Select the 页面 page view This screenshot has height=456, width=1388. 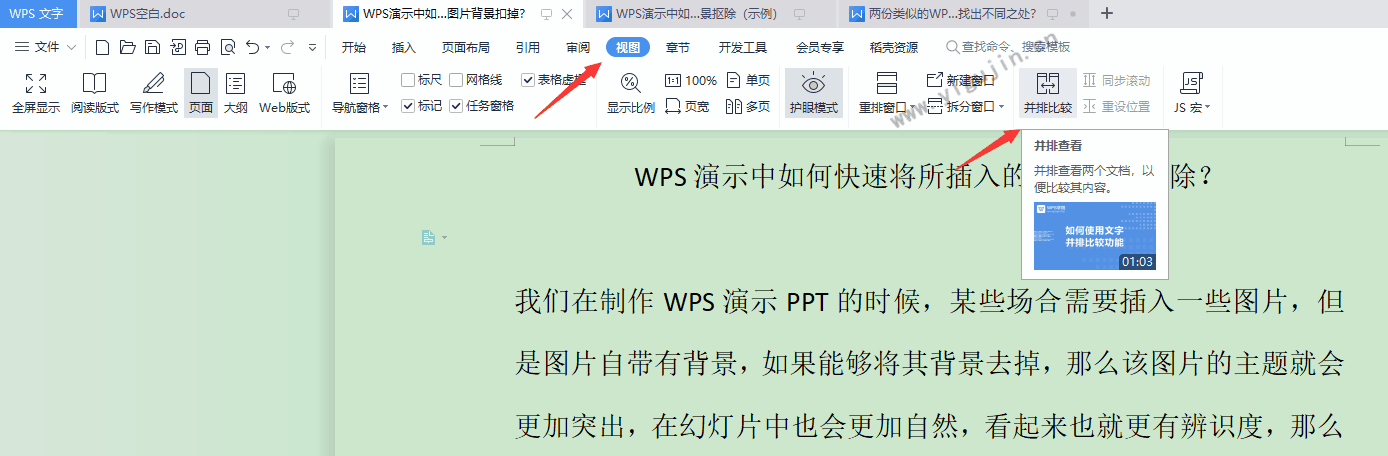coord(201,94)
